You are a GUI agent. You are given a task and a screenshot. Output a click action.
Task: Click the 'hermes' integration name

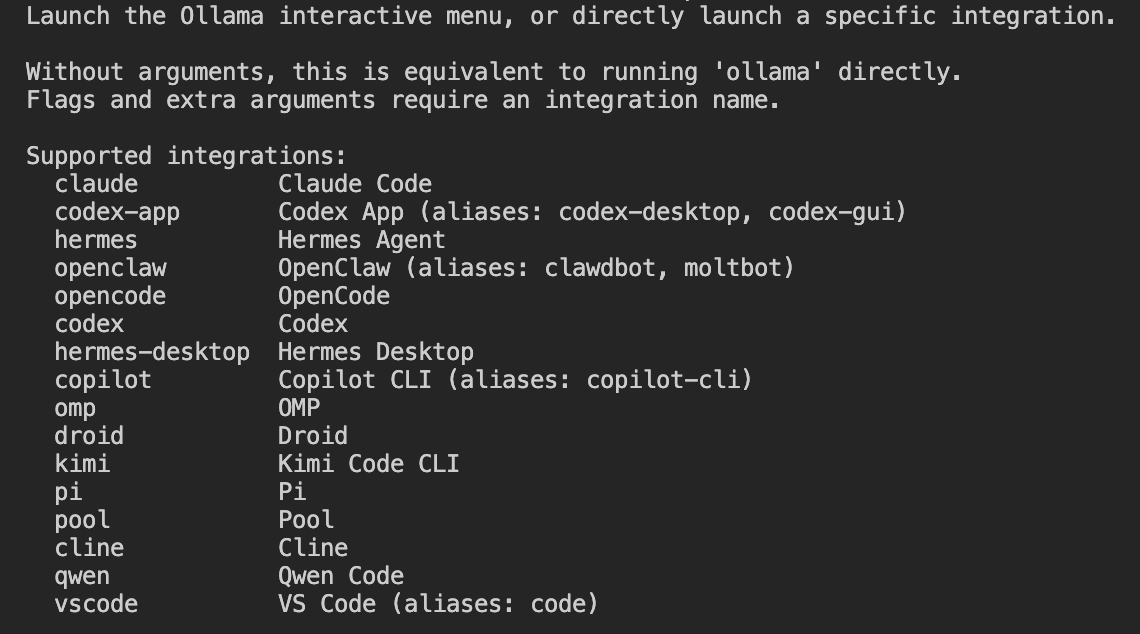click(96, 240)
